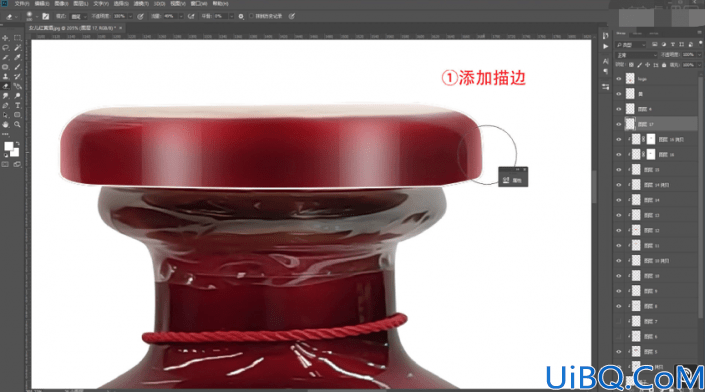Select the Rectangular Marquee tool
705x392 pixels.
pyautogui.click(x=17, y=38)
